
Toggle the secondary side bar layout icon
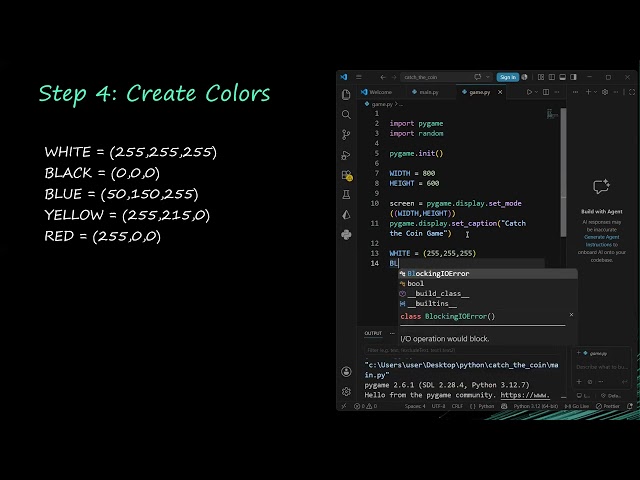click(x=573, y=77)
